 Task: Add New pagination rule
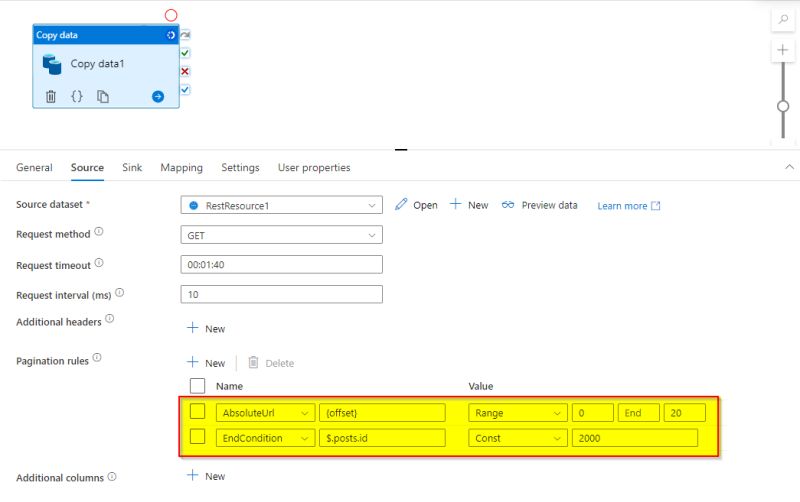[x=206, y=363]
